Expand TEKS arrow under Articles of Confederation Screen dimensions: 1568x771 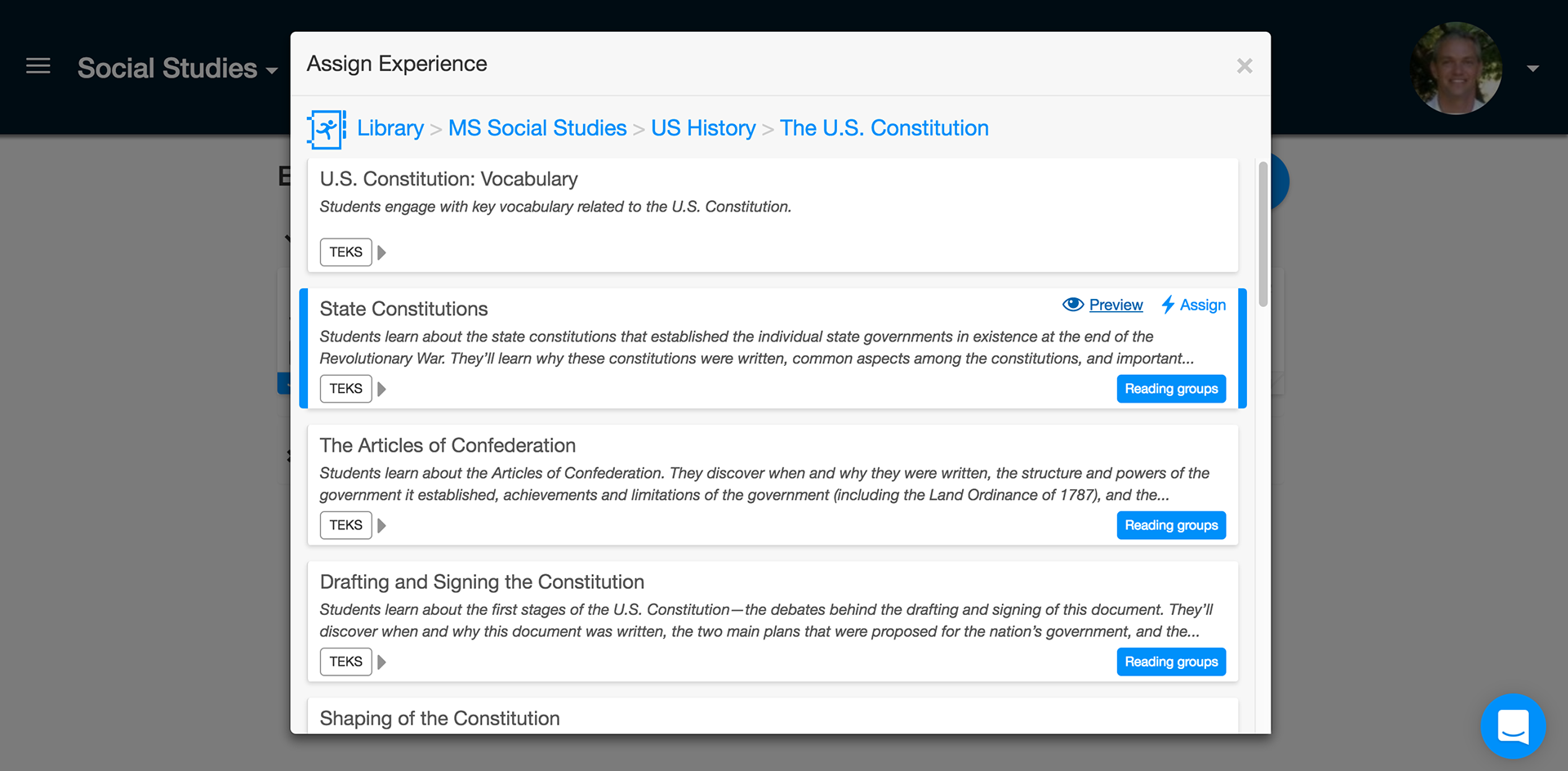381,525
